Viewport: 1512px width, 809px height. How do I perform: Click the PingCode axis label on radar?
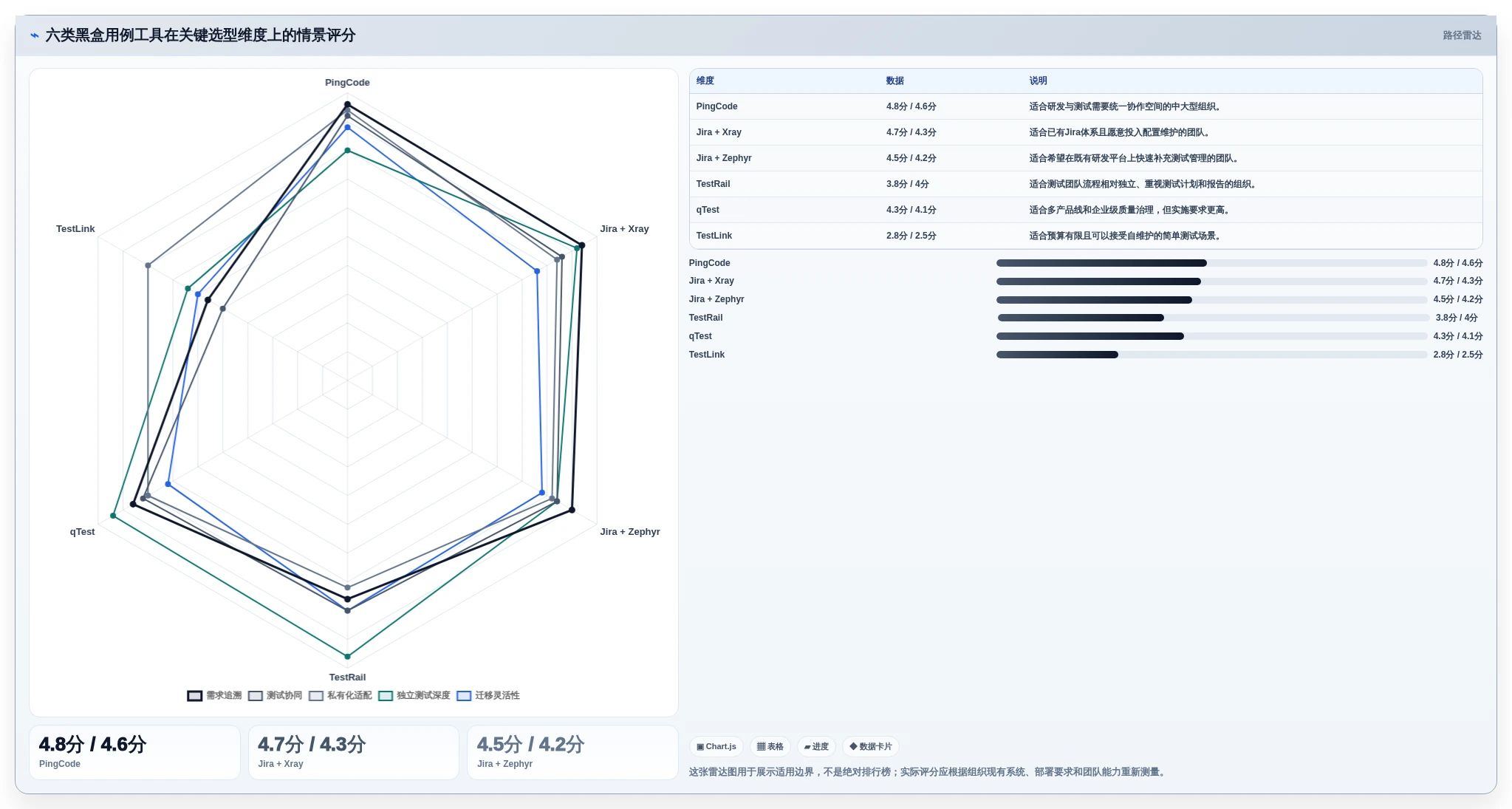[347, 83]
